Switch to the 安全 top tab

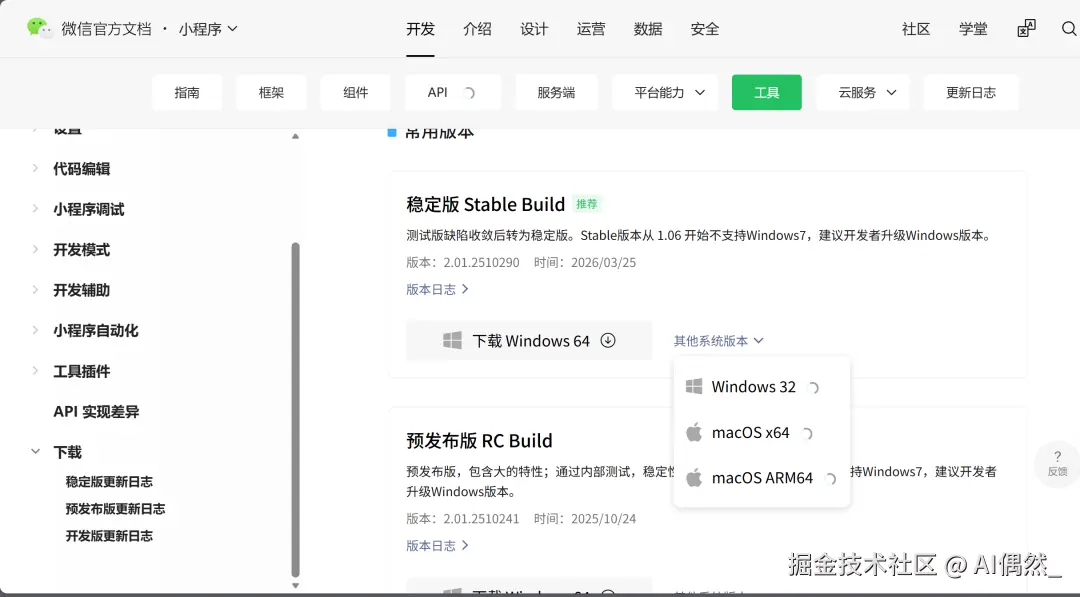[x=705, y=29]
